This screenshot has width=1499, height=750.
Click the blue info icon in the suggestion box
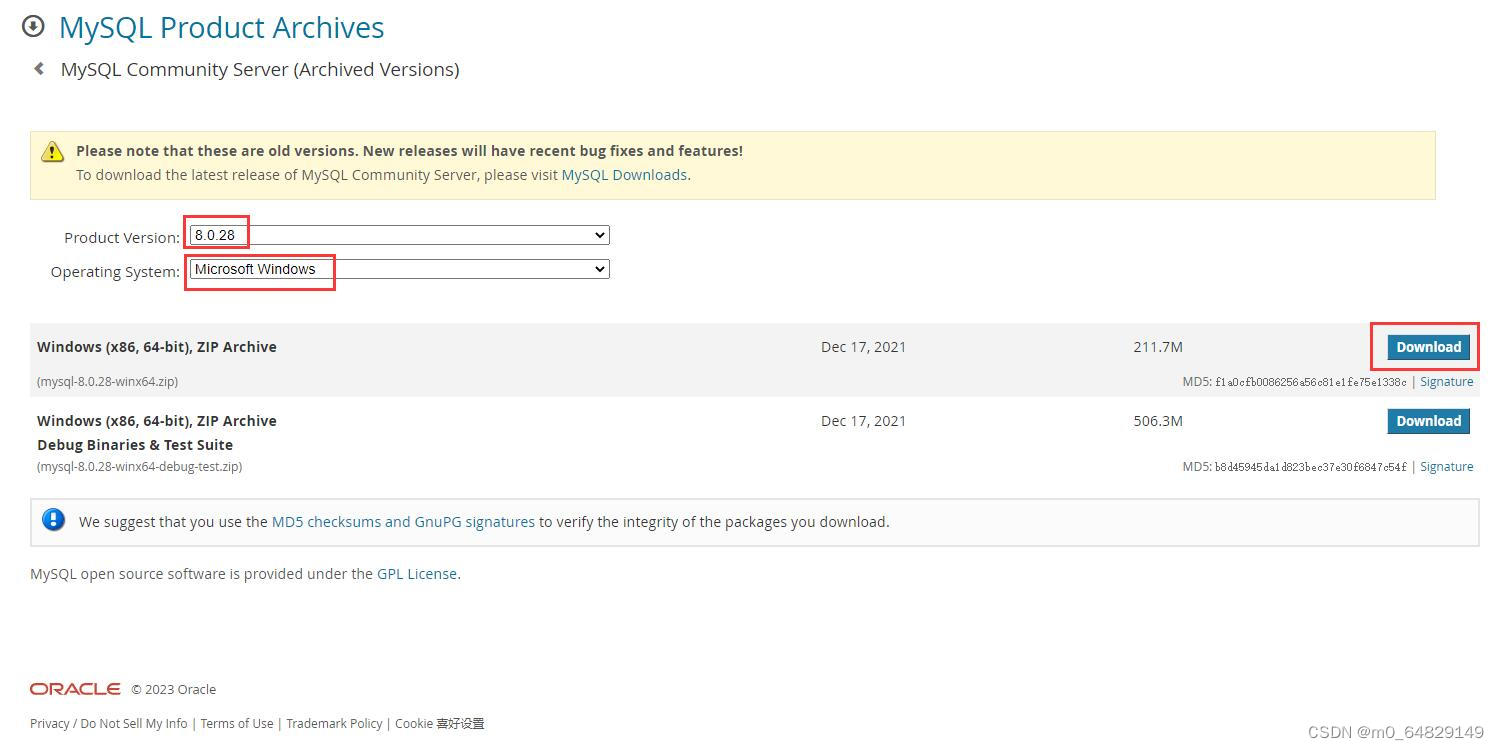pos(54,520)
